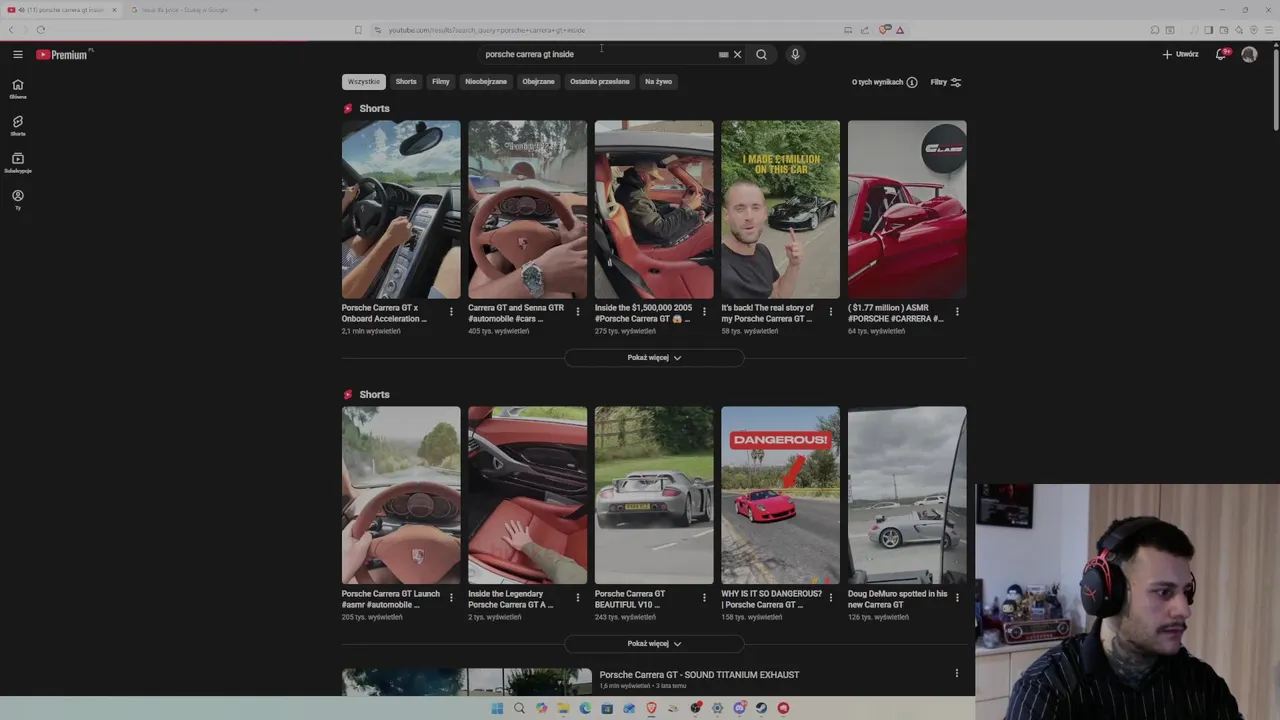Select the Filmy filter chip
This screenshot has height=720, width=1280.
[x=441, y=82]
